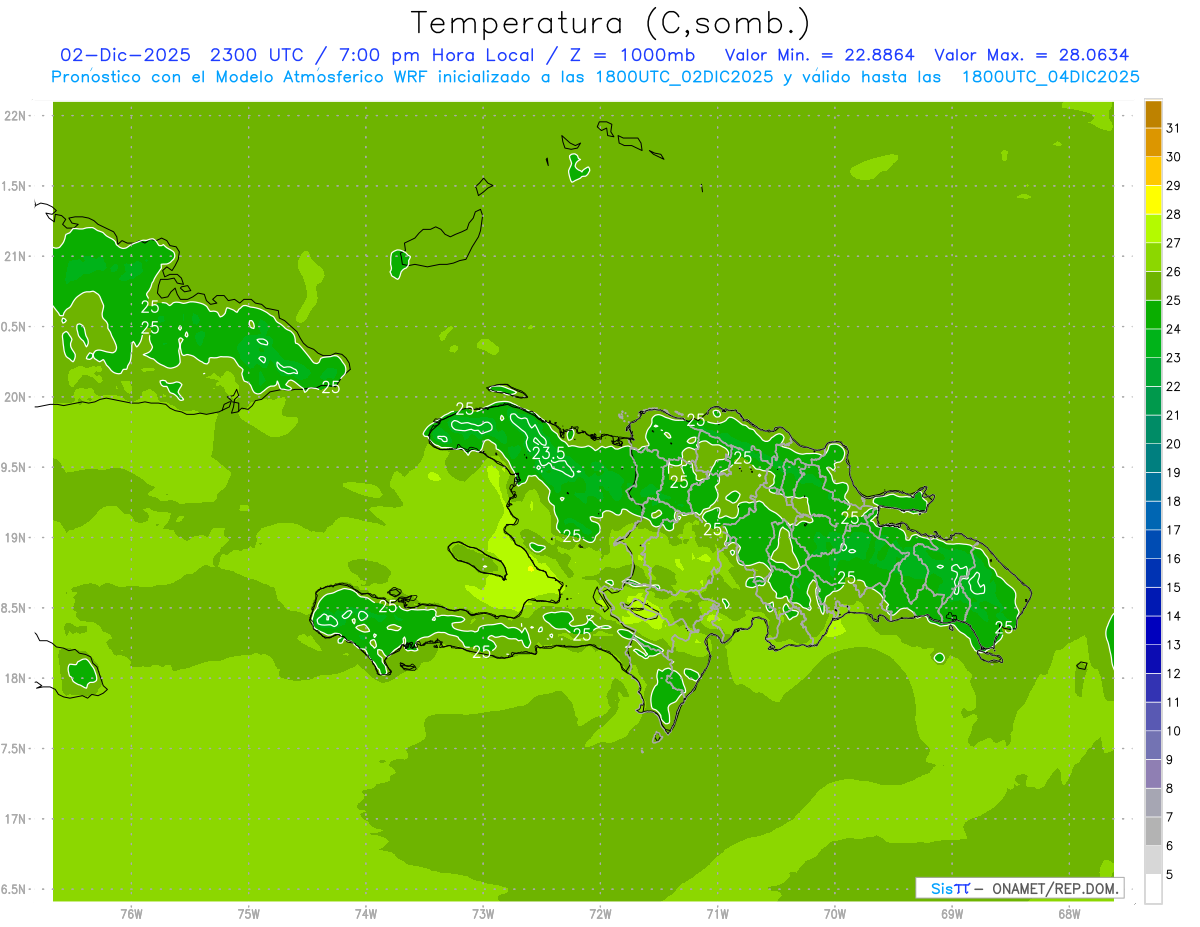The width and height of the screenshot is (1200, 927).
Task: Click "Valor Min. = 22.8864" value
Action: point(820,55)
